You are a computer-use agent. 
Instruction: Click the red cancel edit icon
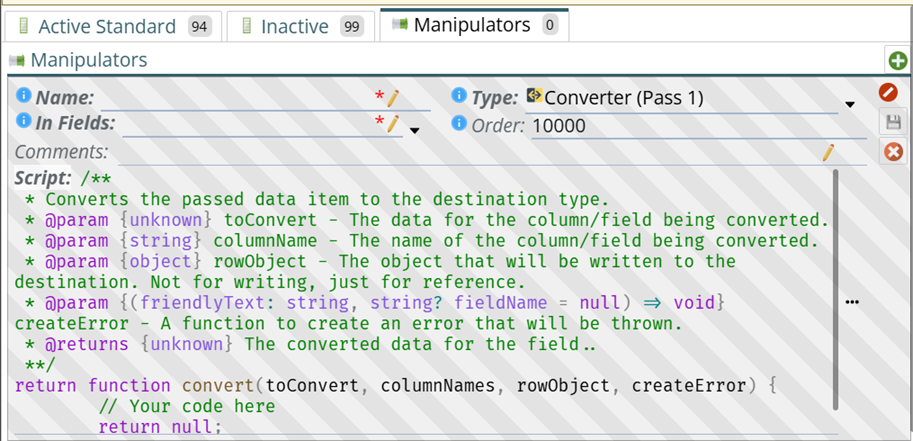click(x=889, y=92)
